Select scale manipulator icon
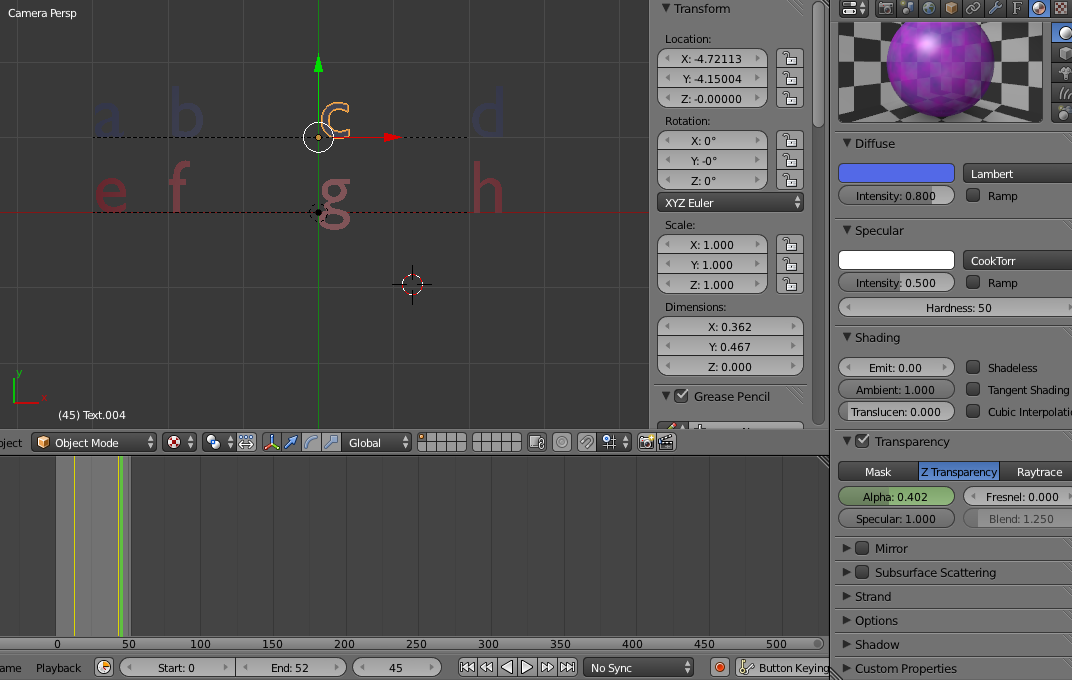 pyautogui.click(x=331, y=443)
